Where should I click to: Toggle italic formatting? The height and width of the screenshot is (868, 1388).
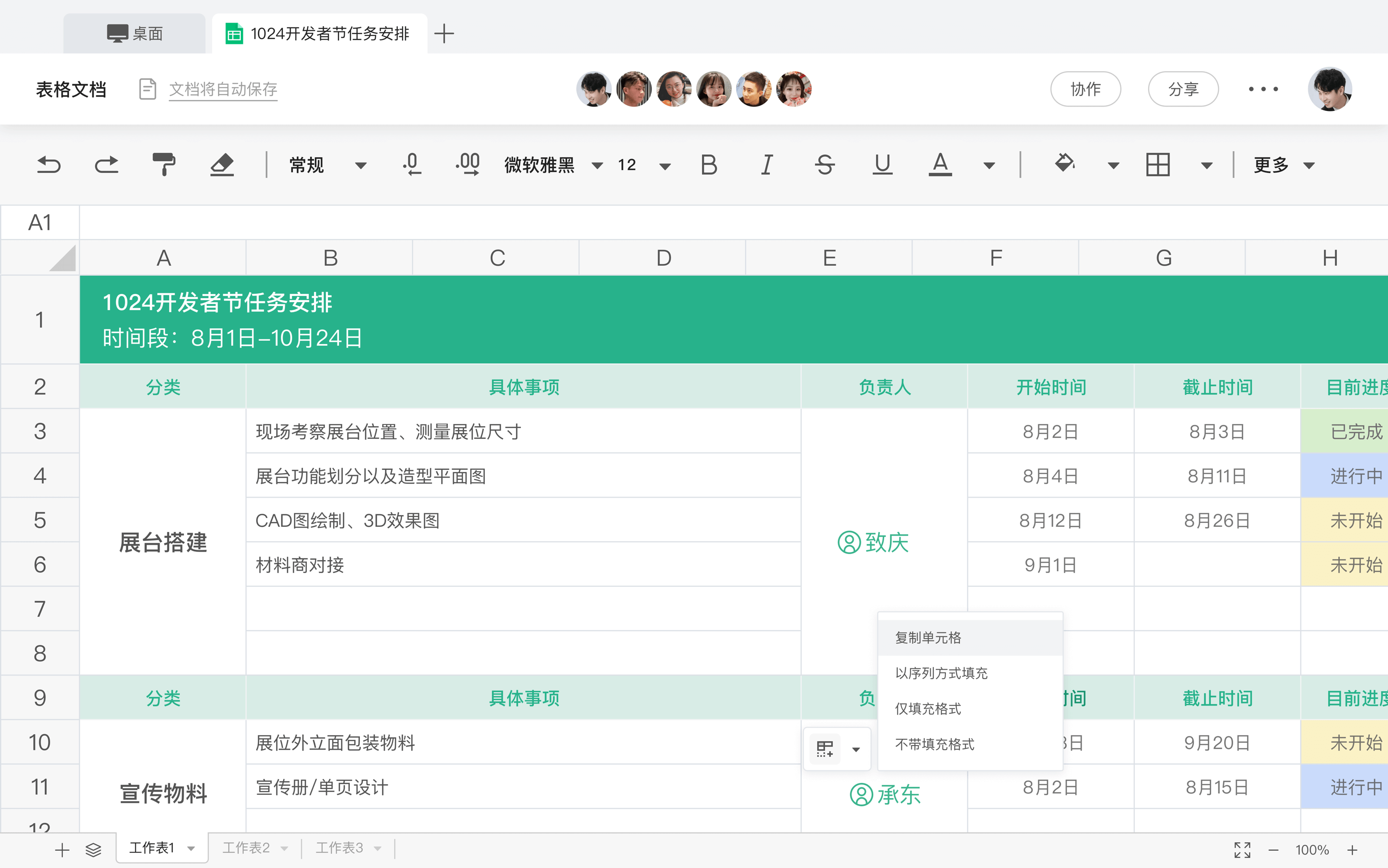(766, 165)
